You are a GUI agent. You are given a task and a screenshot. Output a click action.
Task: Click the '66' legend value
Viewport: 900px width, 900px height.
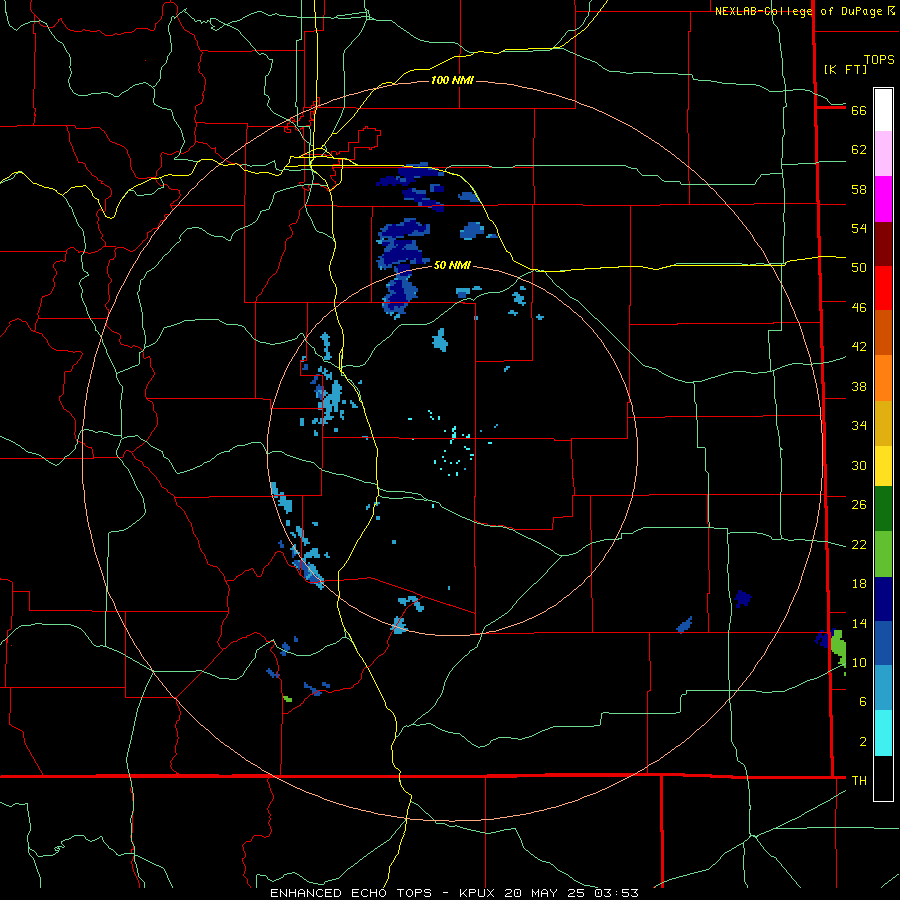859,110
